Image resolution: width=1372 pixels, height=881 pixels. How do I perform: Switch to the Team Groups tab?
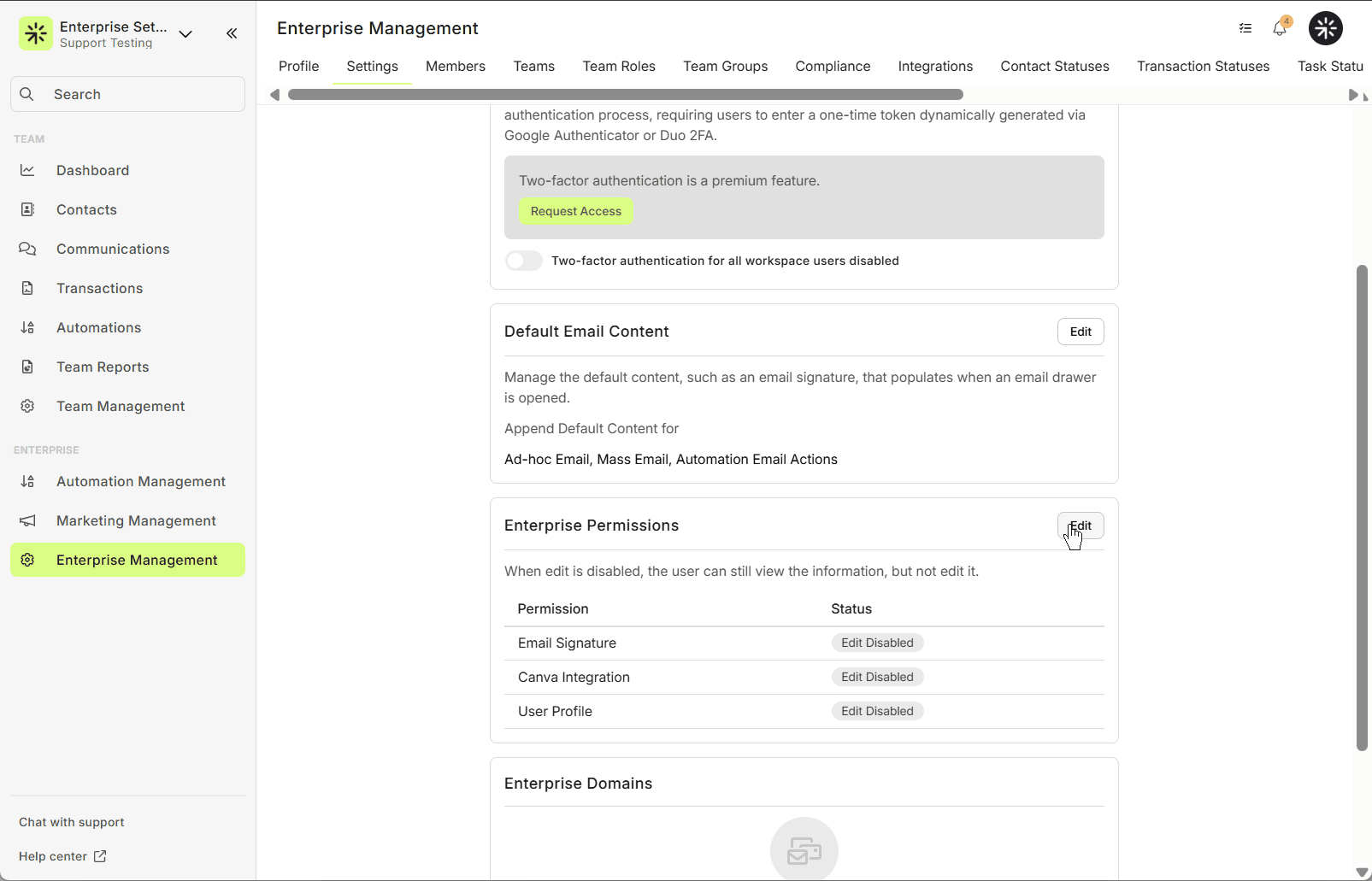[726, 66]
